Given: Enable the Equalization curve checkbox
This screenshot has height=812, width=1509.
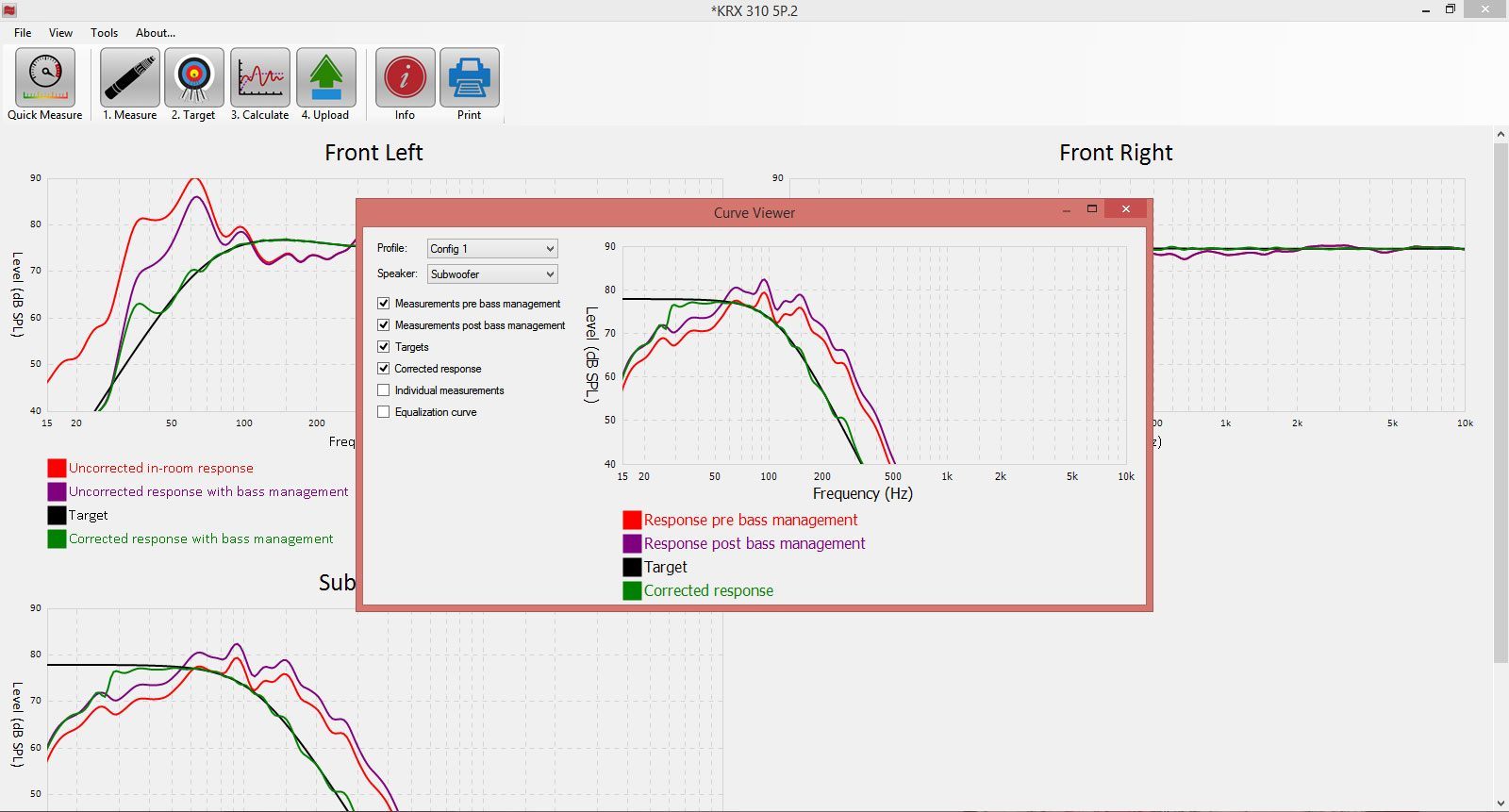Looking at the screenshot, I should (x=384, y=412).
